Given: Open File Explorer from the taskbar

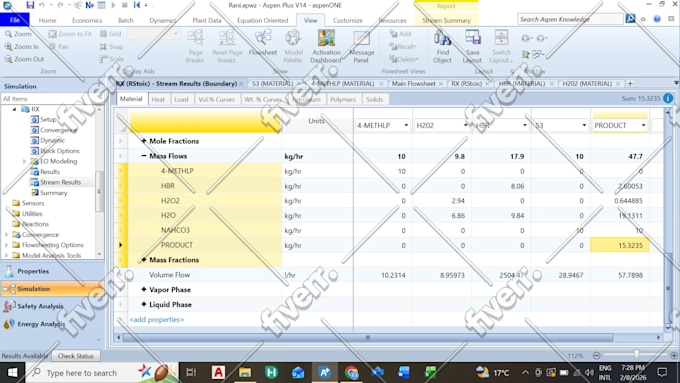Looking at the screenshot, I should click(x=245, y=372).
